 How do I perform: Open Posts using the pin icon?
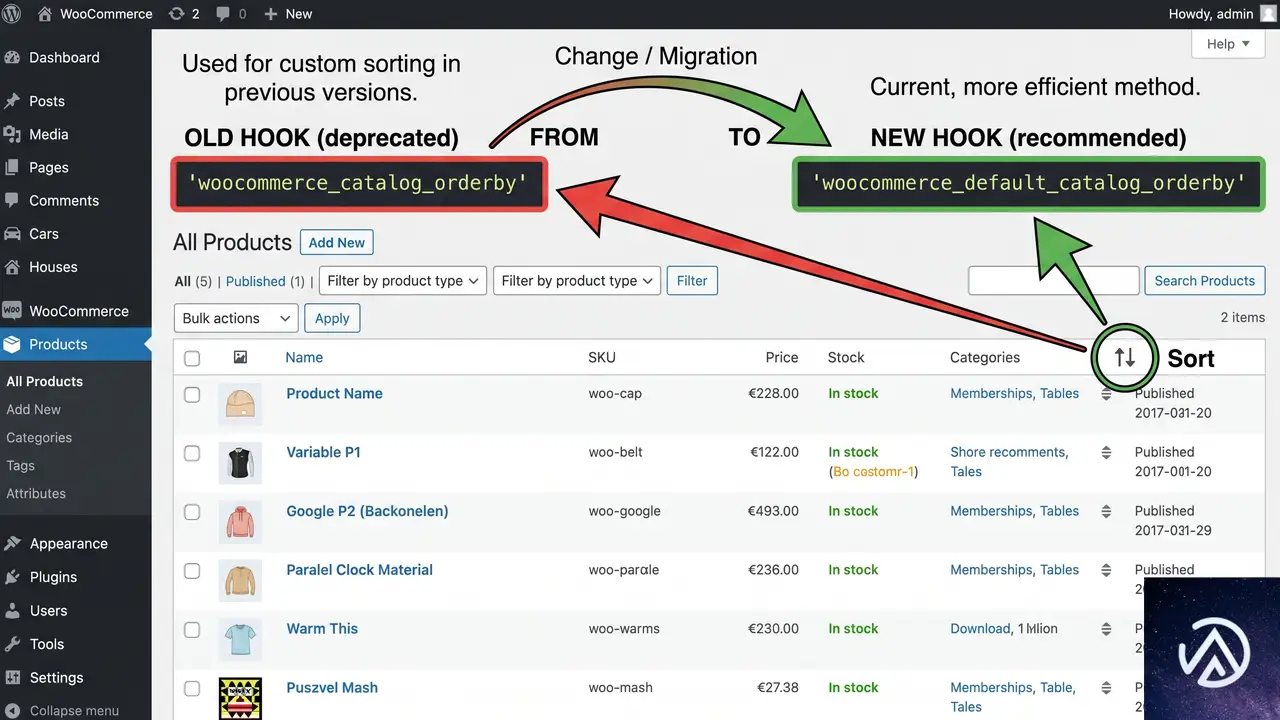pos(12,101)
